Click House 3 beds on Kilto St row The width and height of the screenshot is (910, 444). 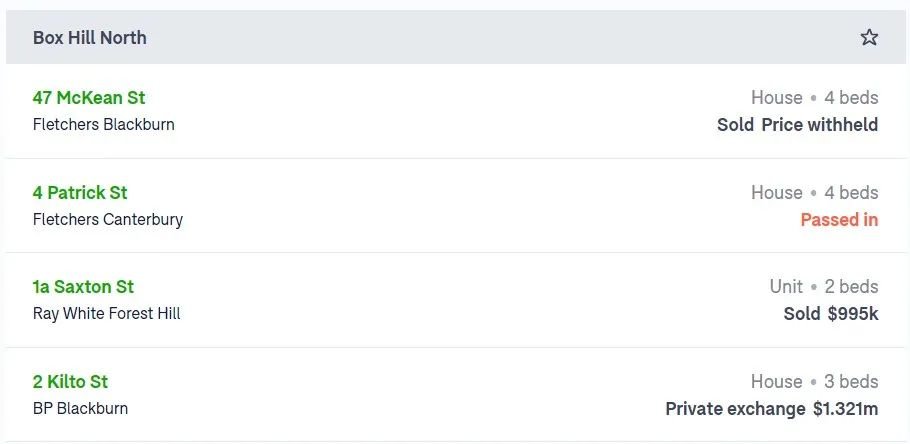(x=815, y=381)
